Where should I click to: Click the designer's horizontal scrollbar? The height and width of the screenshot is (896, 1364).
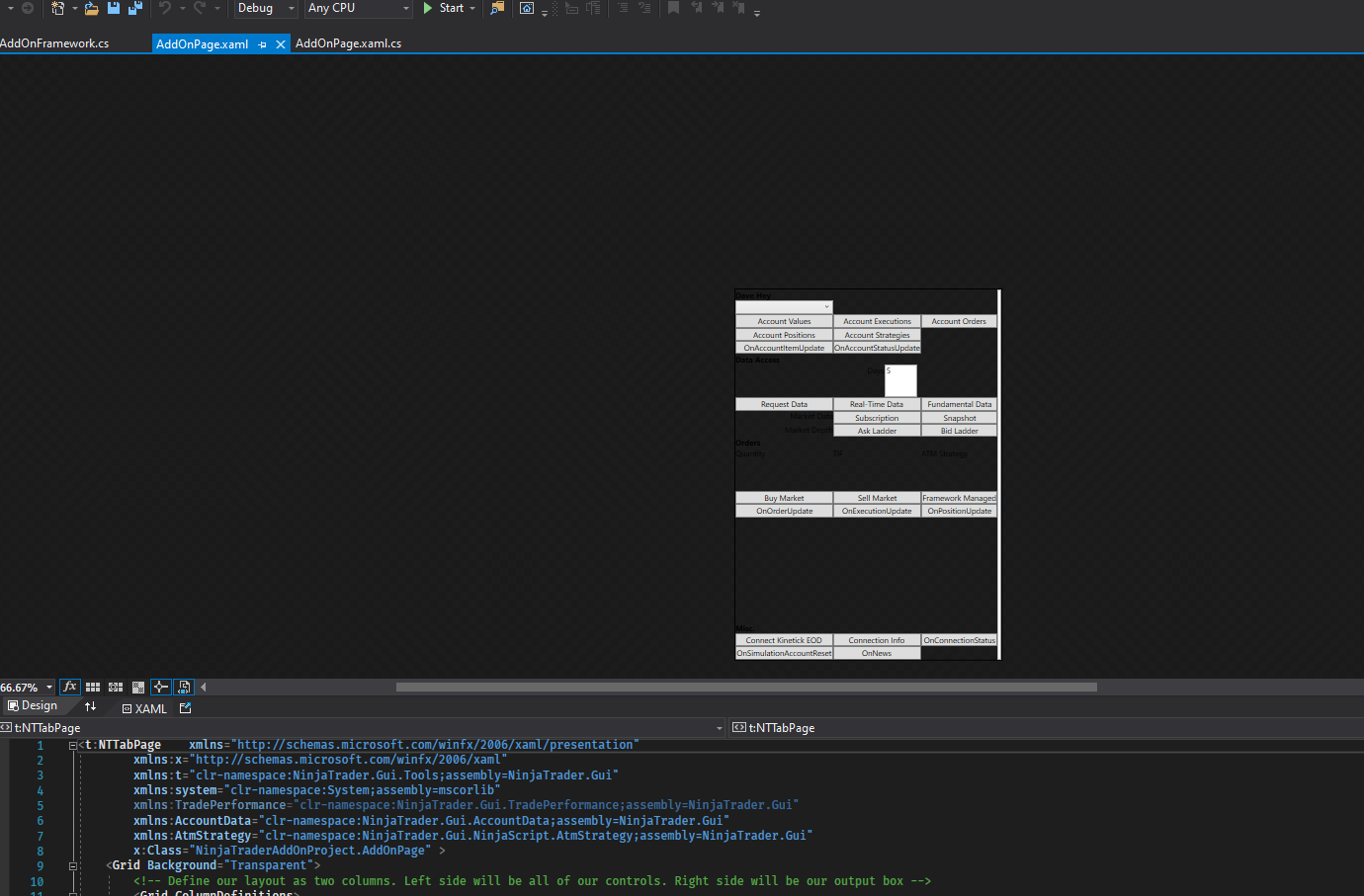coord(745,687)
